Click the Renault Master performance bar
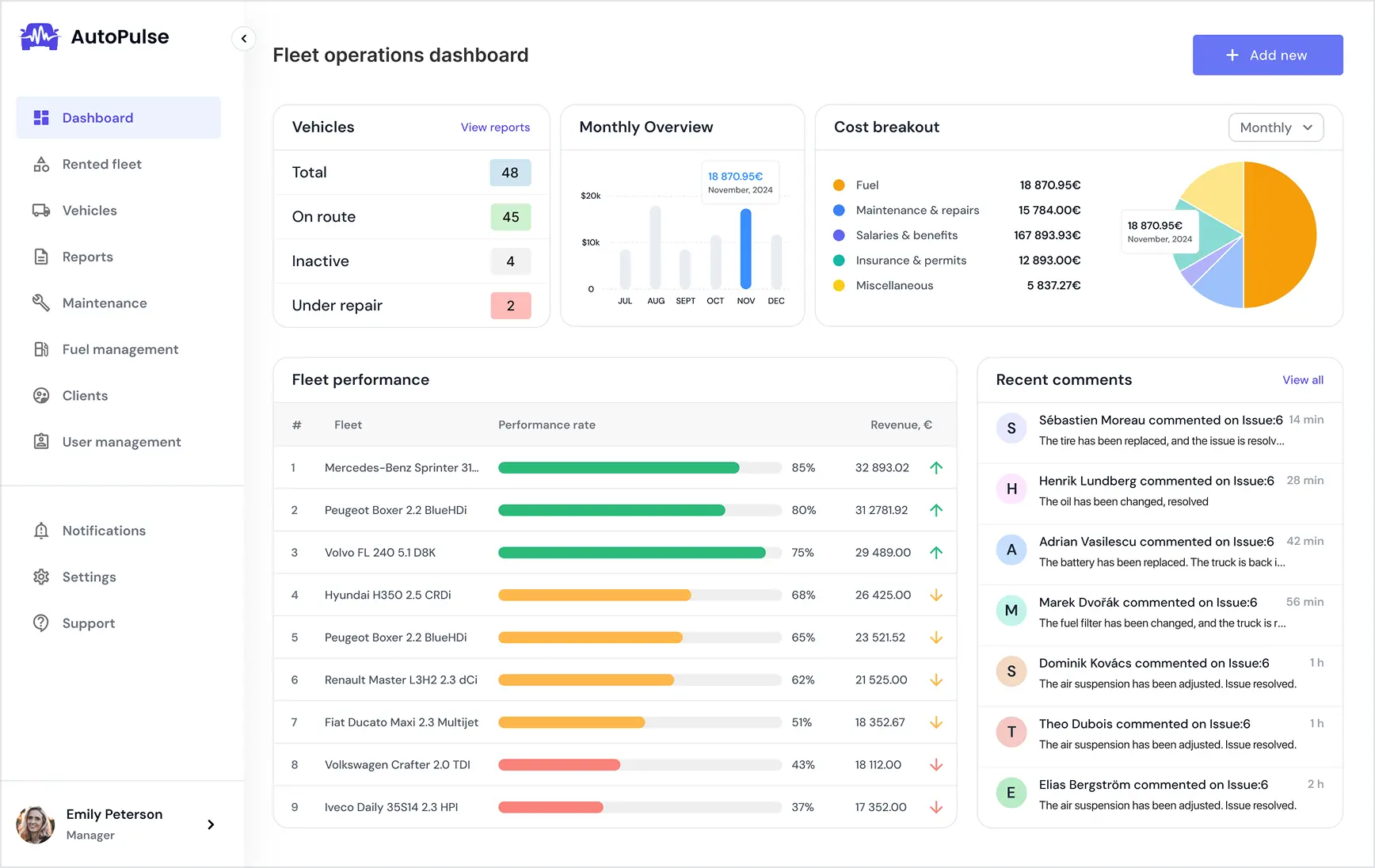 point(640,680)
